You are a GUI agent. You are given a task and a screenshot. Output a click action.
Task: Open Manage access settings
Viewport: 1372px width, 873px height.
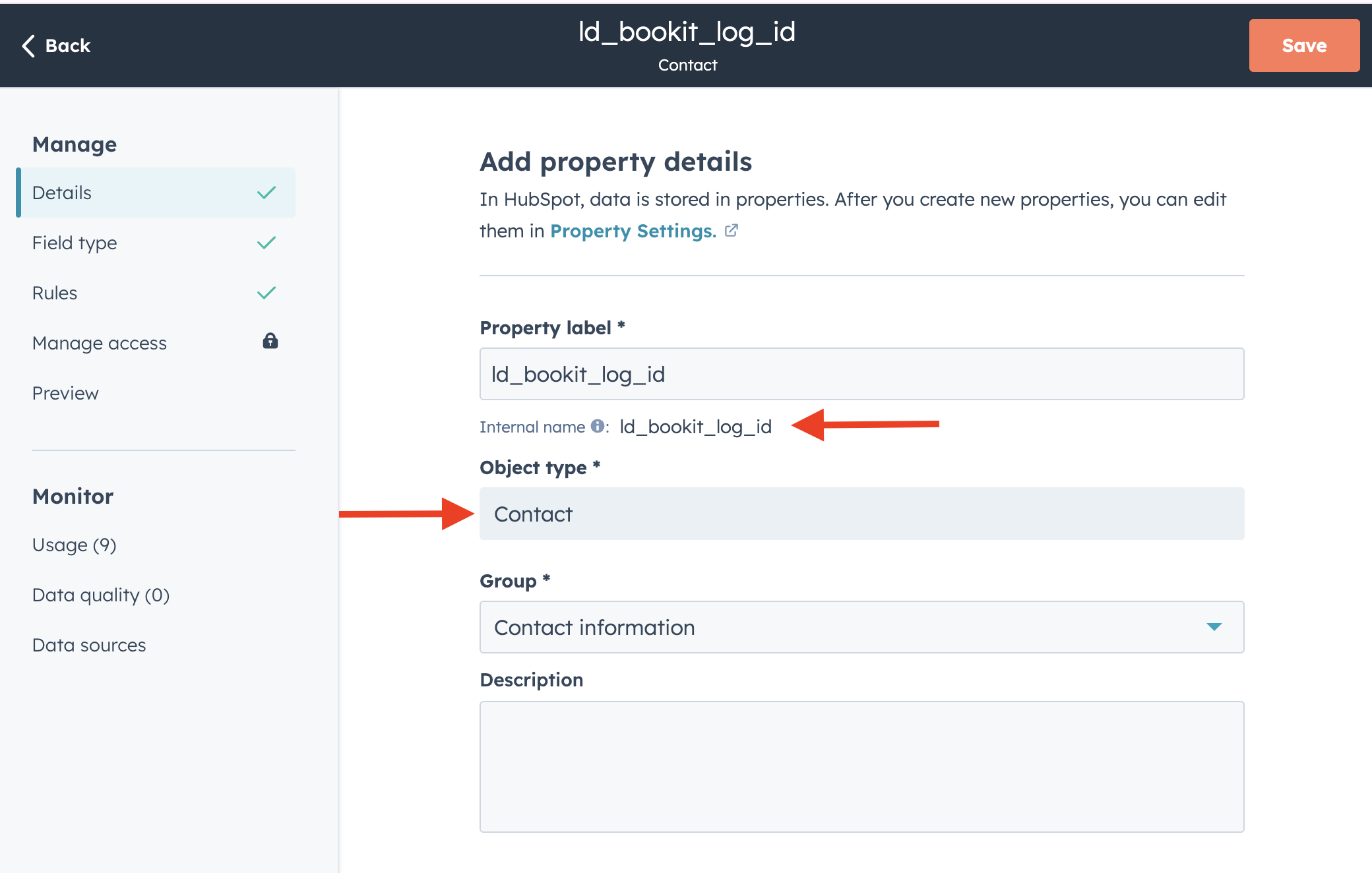tap(99, 342)
